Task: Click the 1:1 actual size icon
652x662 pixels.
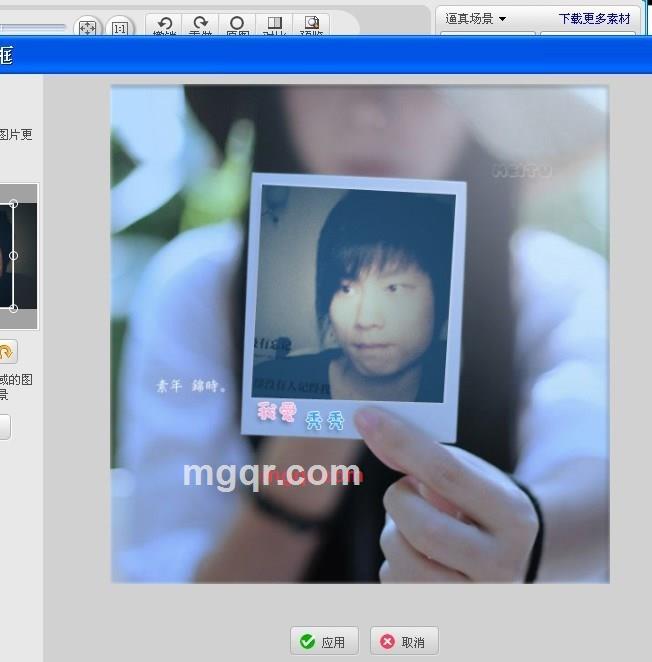Action: (x=120, y=29)
